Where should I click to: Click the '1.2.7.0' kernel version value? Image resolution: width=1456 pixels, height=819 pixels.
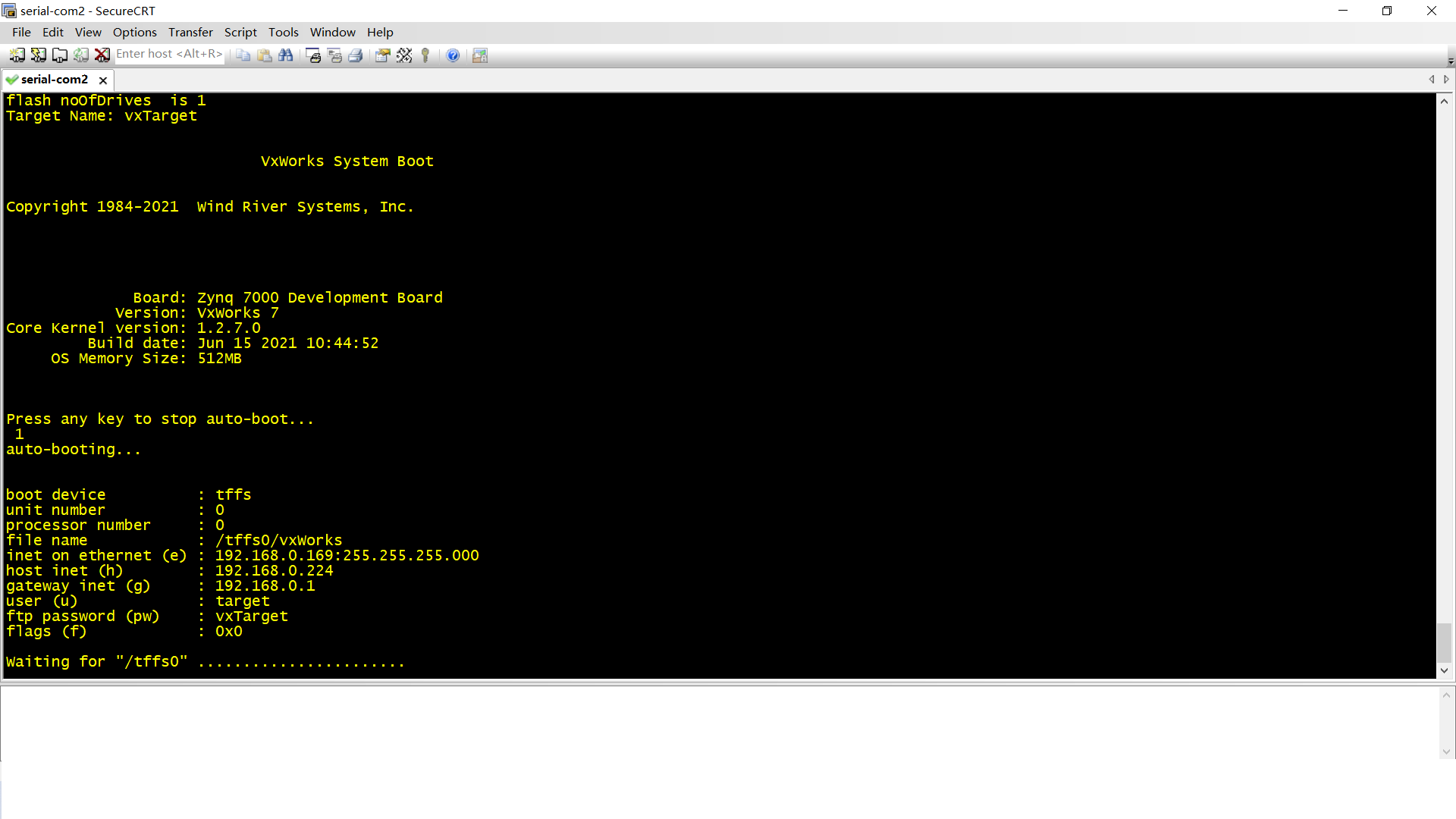[x=229, y=328]
